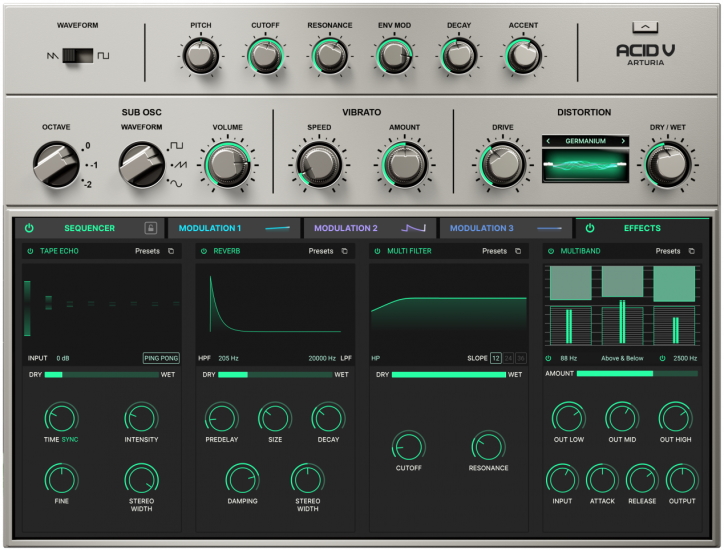The height and width of the screenshot is (550, 724).
Task: Click the Multiband copy icon
Action: (x=692, y=251)
